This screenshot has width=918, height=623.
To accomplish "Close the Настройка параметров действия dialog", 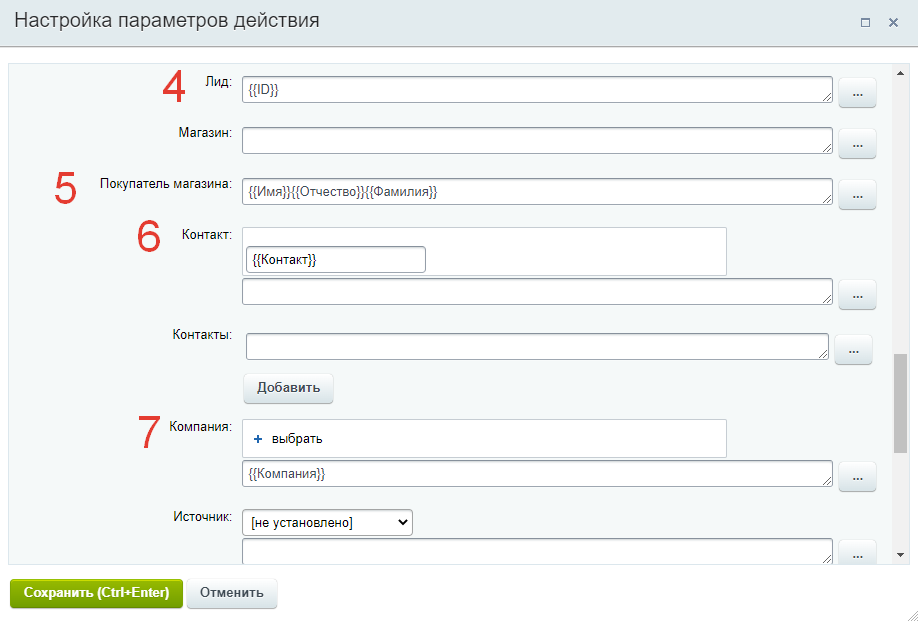I will (x=893, y=22).
